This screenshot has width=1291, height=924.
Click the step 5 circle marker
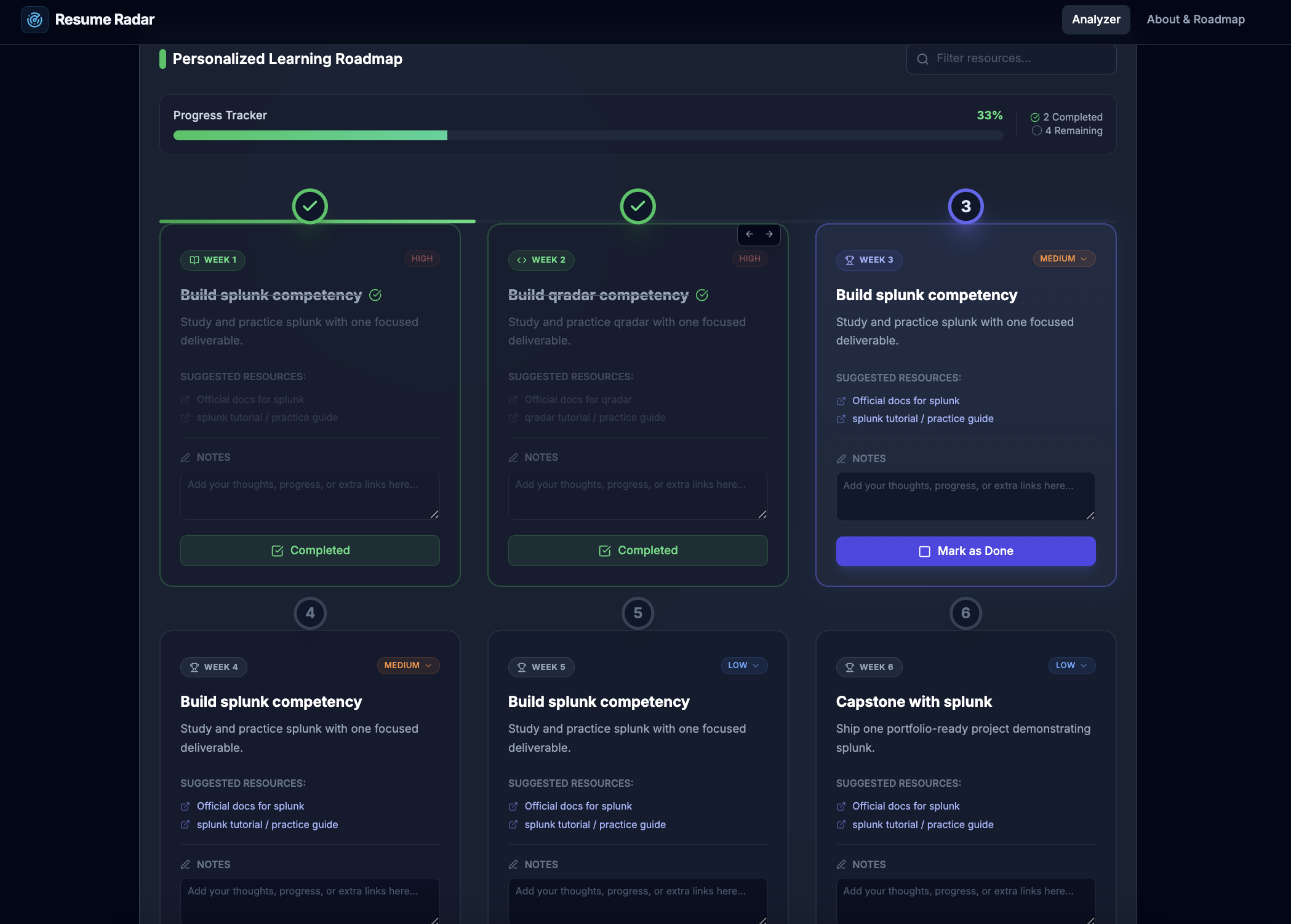point(638,613)
